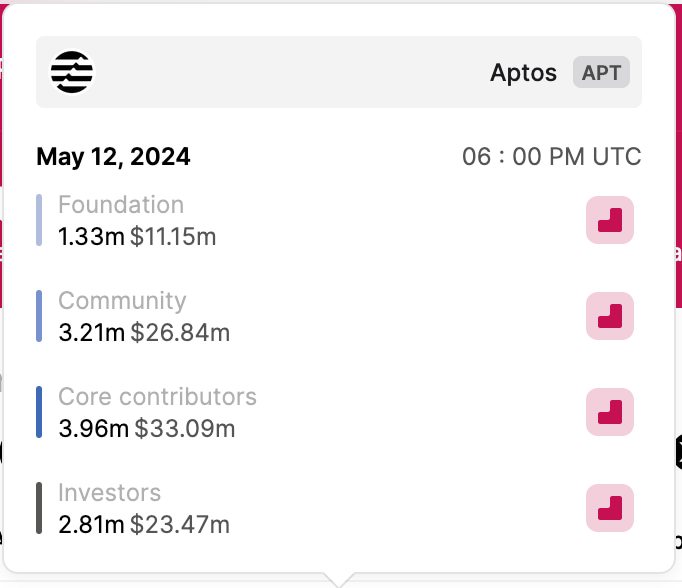Viewport: 682px width, 588px height.
Task: Click the Foundation color bar
Action: (39, 220)
